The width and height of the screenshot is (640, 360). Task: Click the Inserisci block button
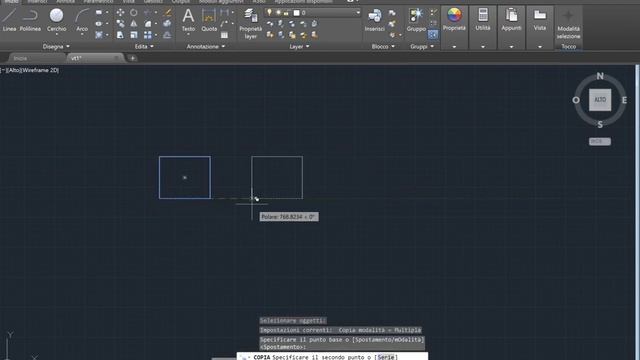tap(374, 20)
